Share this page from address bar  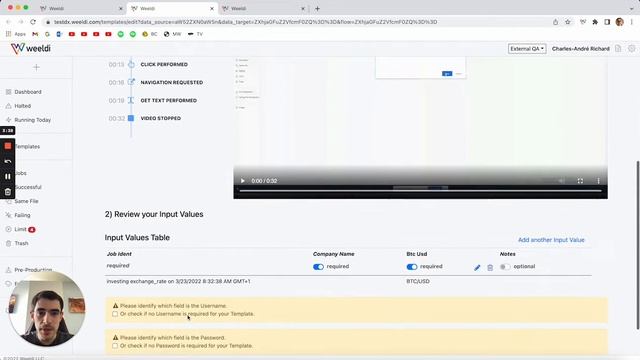[556, 22]
